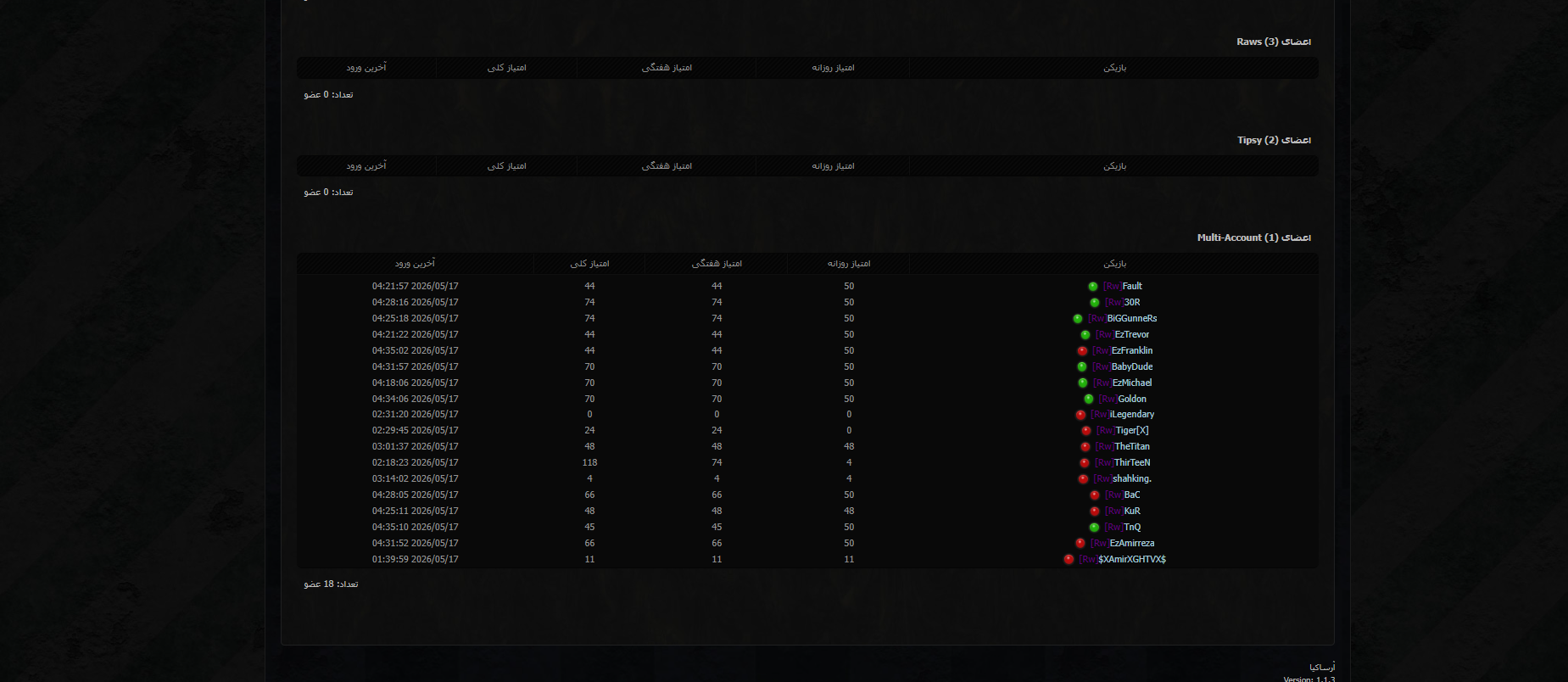Click the red status dot beside ThirTeeN
Viewport: 1568px width, 682px height.
(1085, 463)
